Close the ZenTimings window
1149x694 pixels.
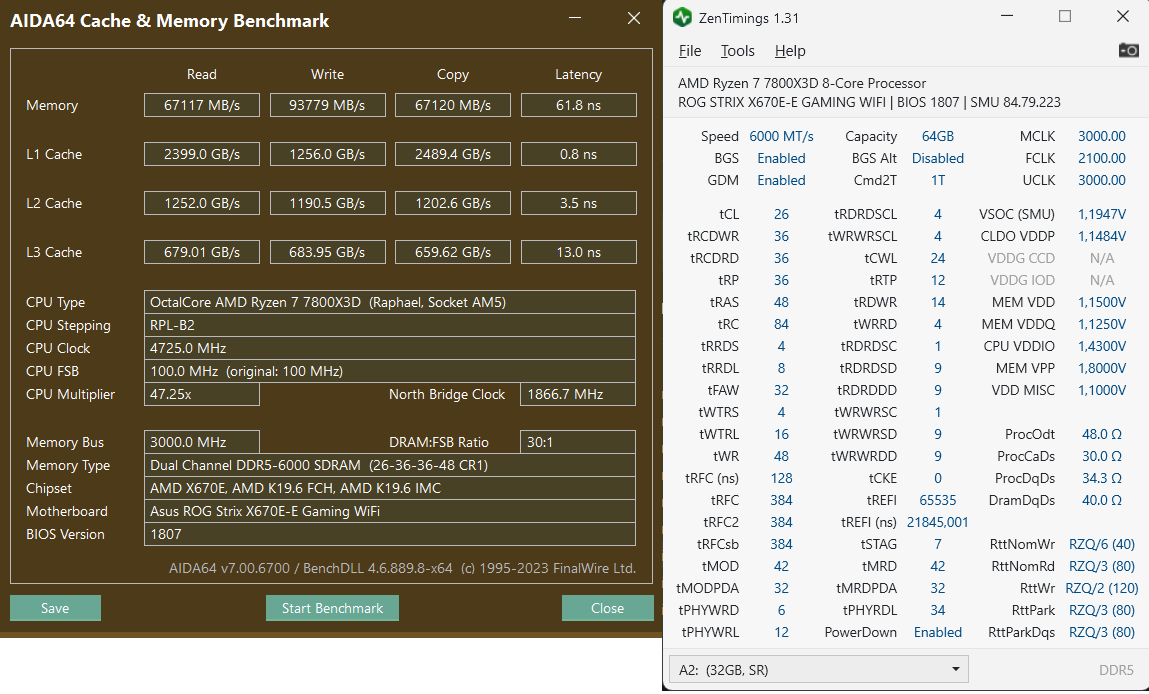pos(1122,15)
